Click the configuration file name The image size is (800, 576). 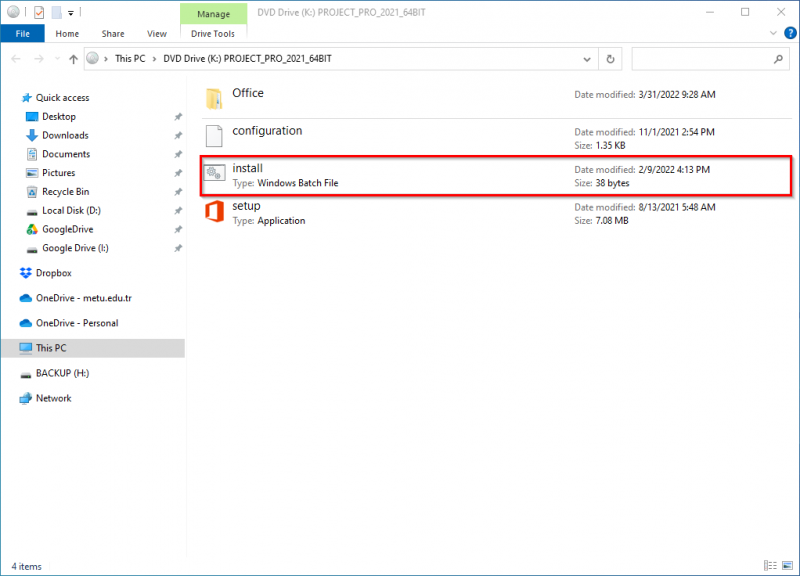(x=267, y=131)
